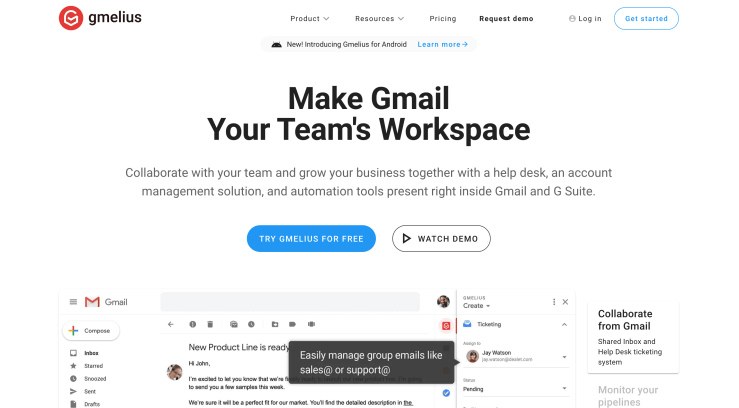
Task: Click Request demo in navigation
Action: tap(506, 18)
